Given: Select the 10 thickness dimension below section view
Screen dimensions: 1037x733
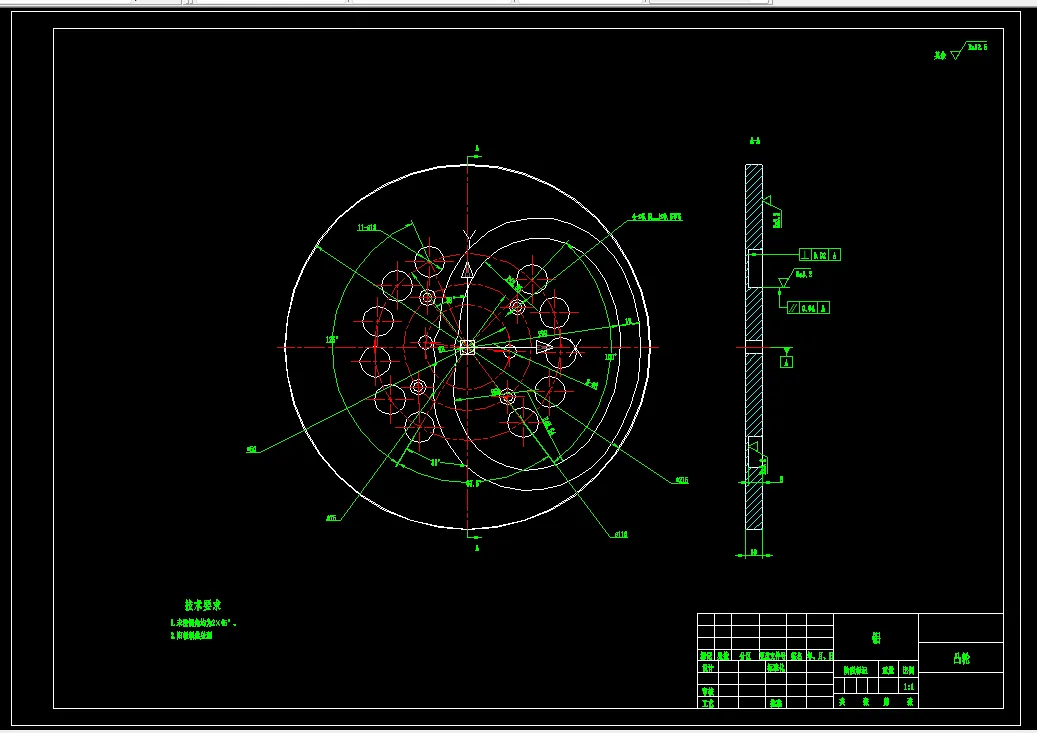Looking at the screenshot, I should [x=753, y=552].
